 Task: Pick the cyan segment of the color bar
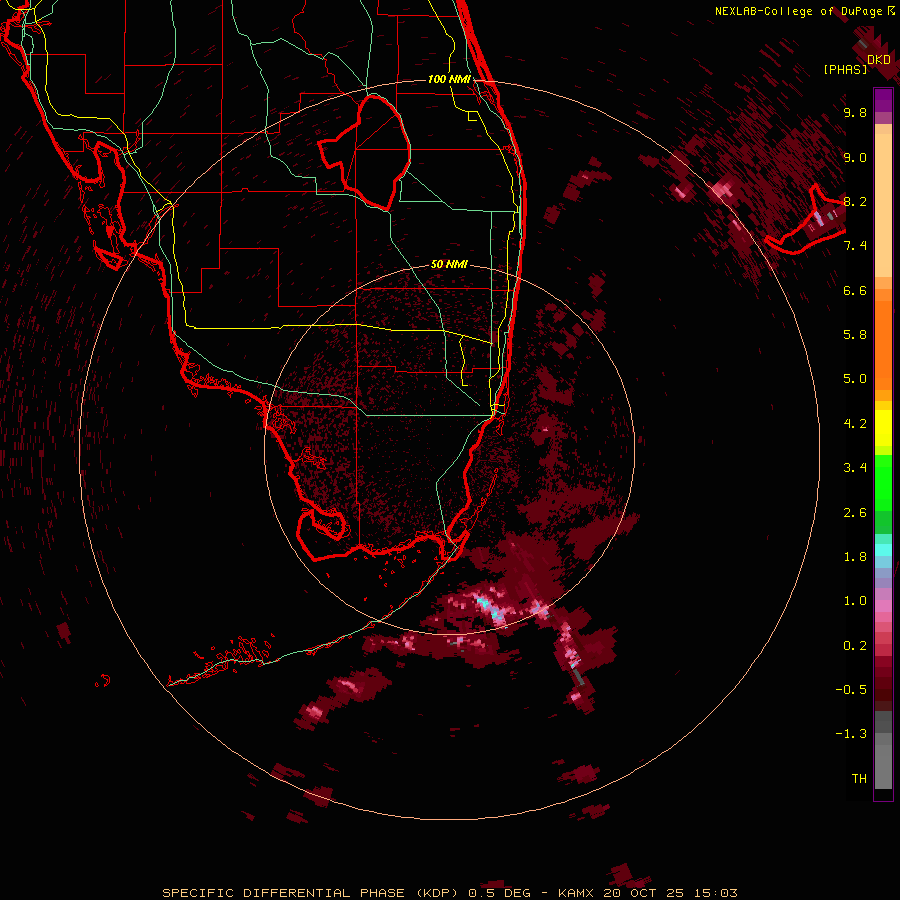883,550
